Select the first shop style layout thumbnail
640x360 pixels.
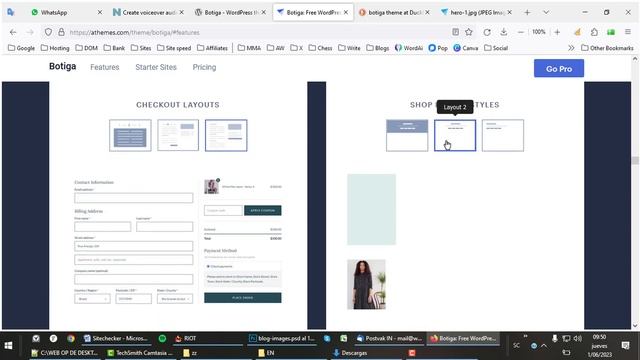407,136
